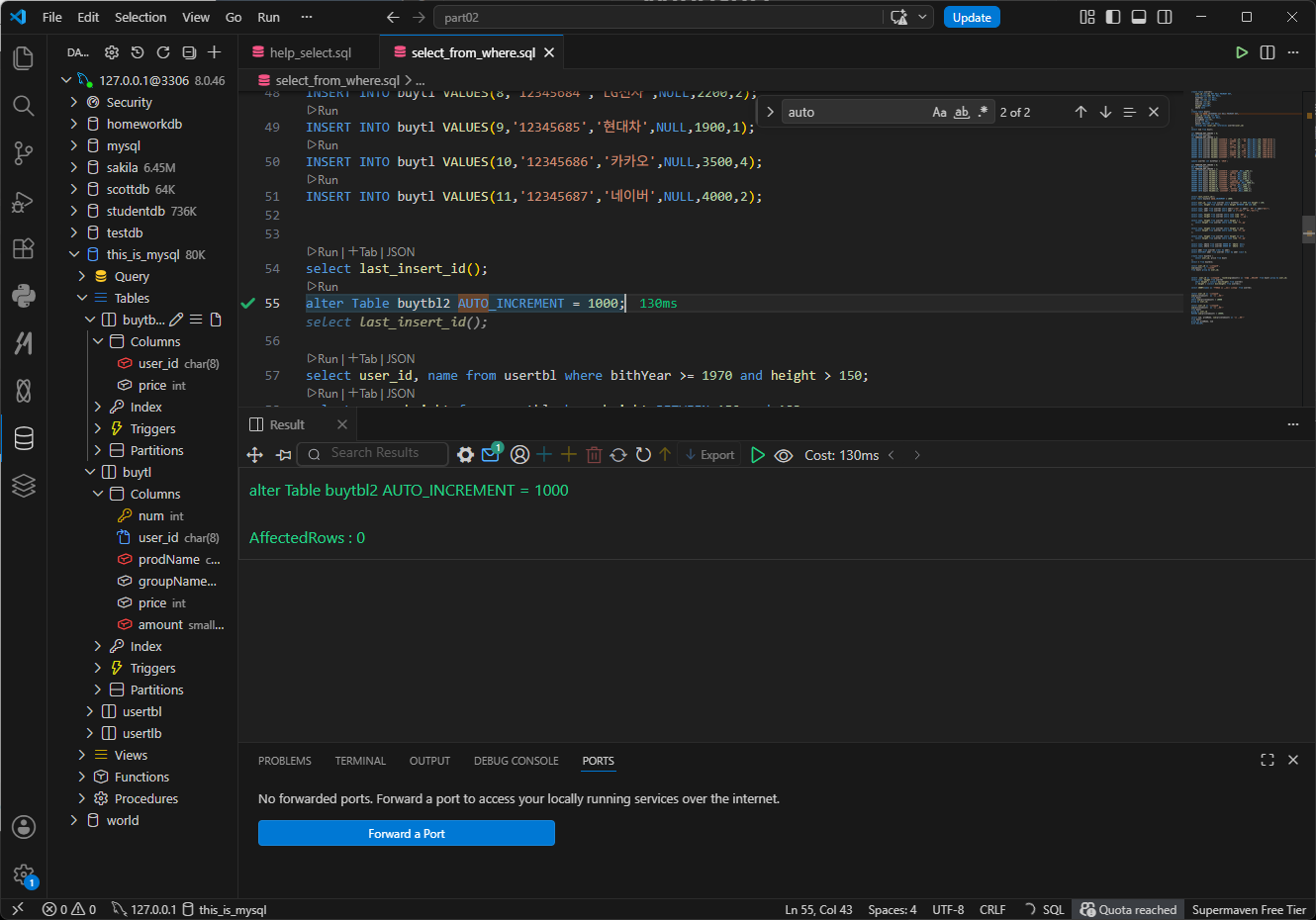Expand the Security node
The image size is (1316, 920).
(74, 102)
